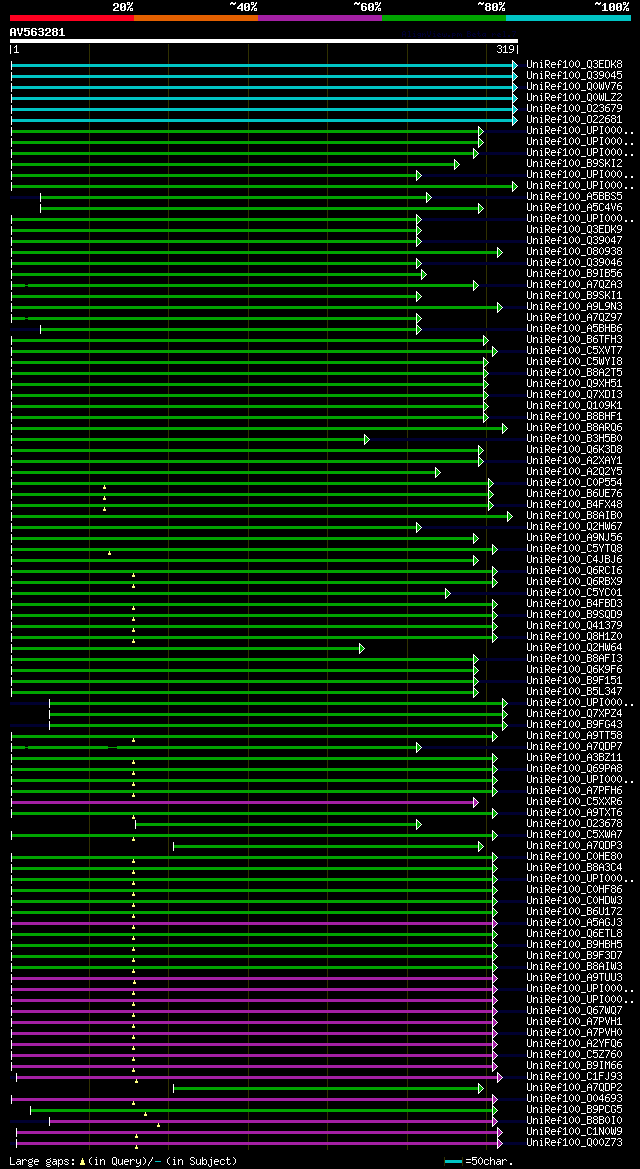The height and width of the screenshot is (1169, 640).
Task: Open the UniRef100_A7QZA3 entry
Action: coord(574,285)
